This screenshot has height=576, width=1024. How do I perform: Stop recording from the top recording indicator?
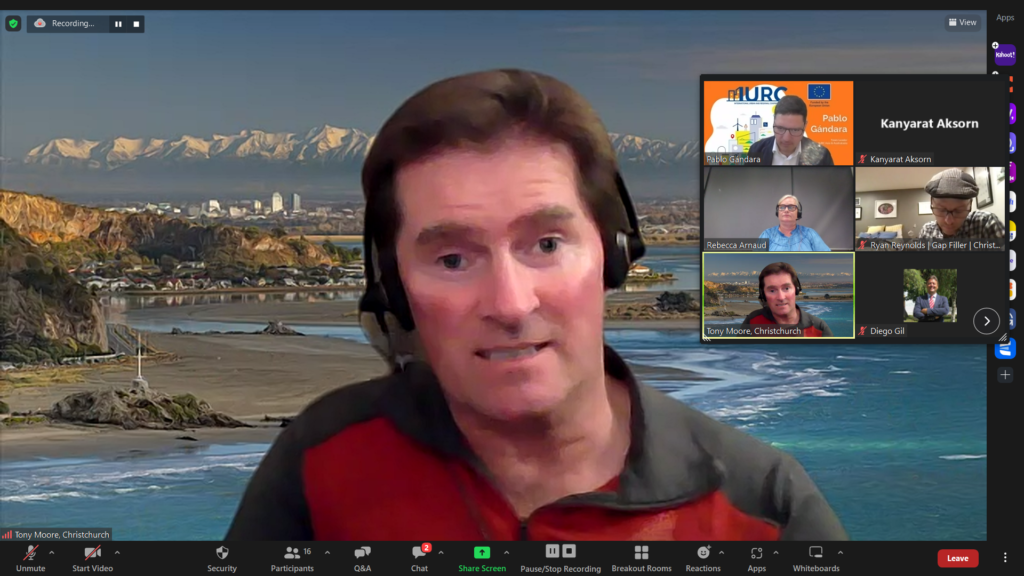pyautogui.click(x=136, y=23)
